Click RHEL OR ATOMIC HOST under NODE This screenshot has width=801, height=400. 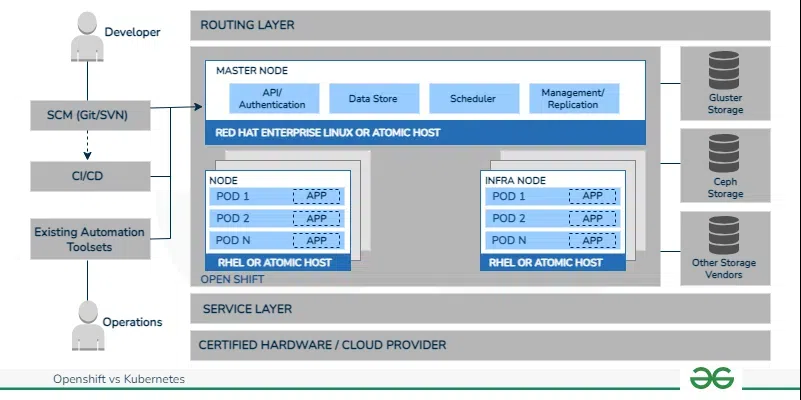click(278, 263)
